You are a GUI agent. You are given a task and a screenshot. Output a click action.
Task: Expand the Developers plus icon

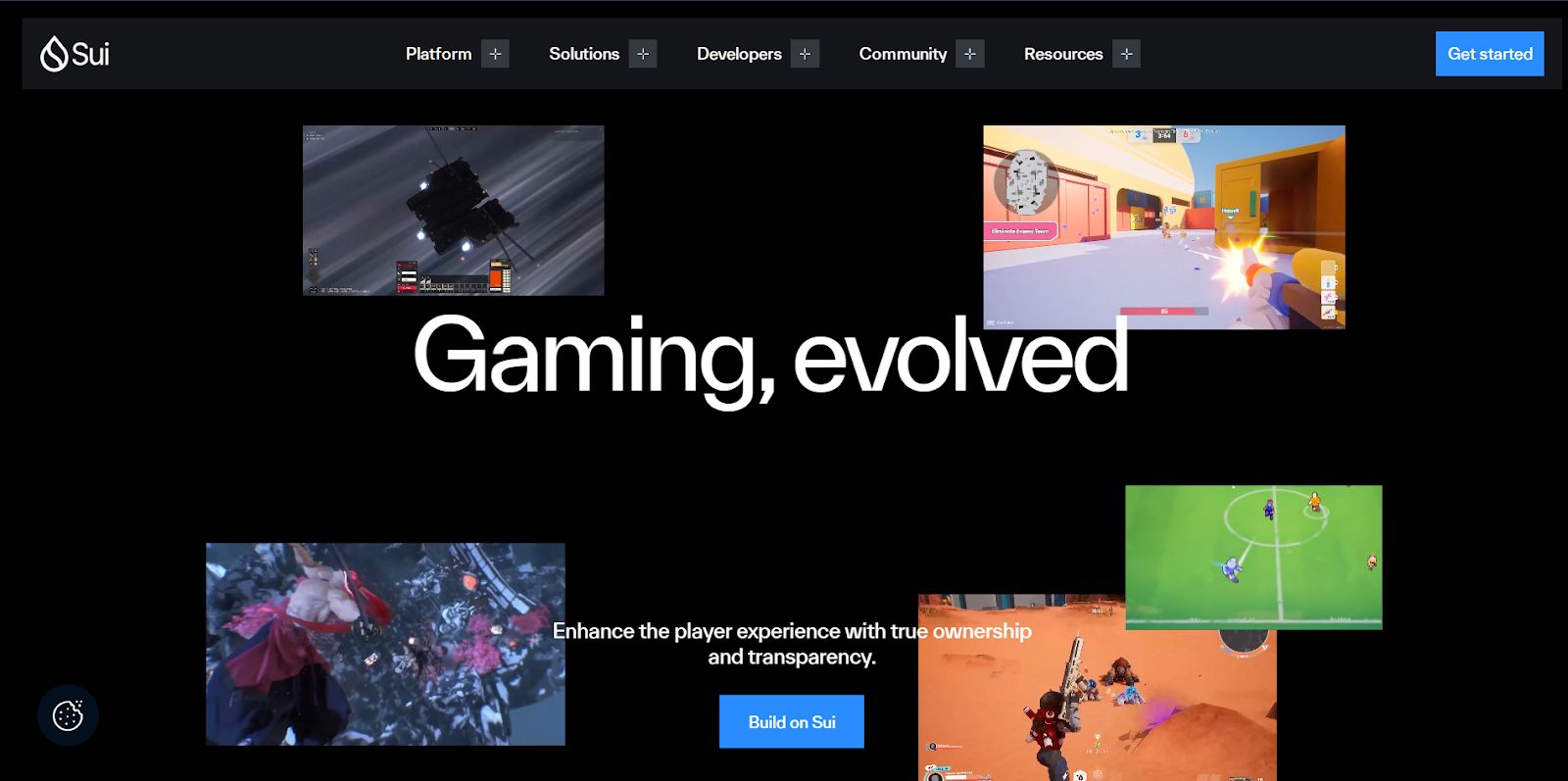click(x=805, y=54)
